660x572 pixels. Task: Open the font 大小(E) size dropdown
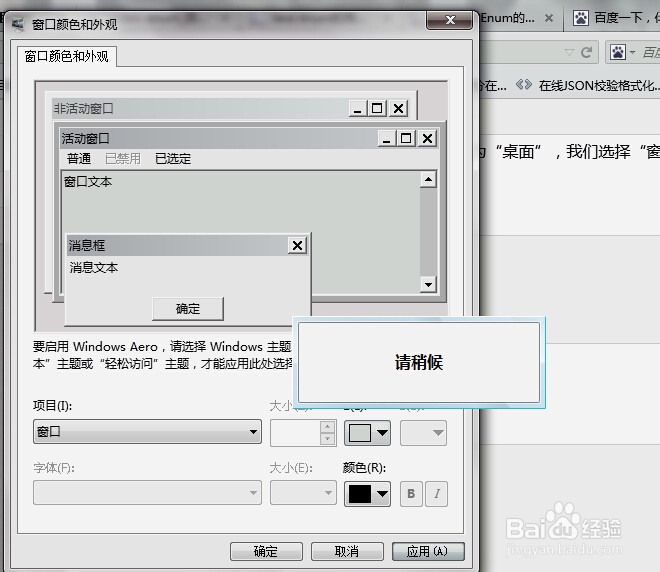[x=303, y=492]
